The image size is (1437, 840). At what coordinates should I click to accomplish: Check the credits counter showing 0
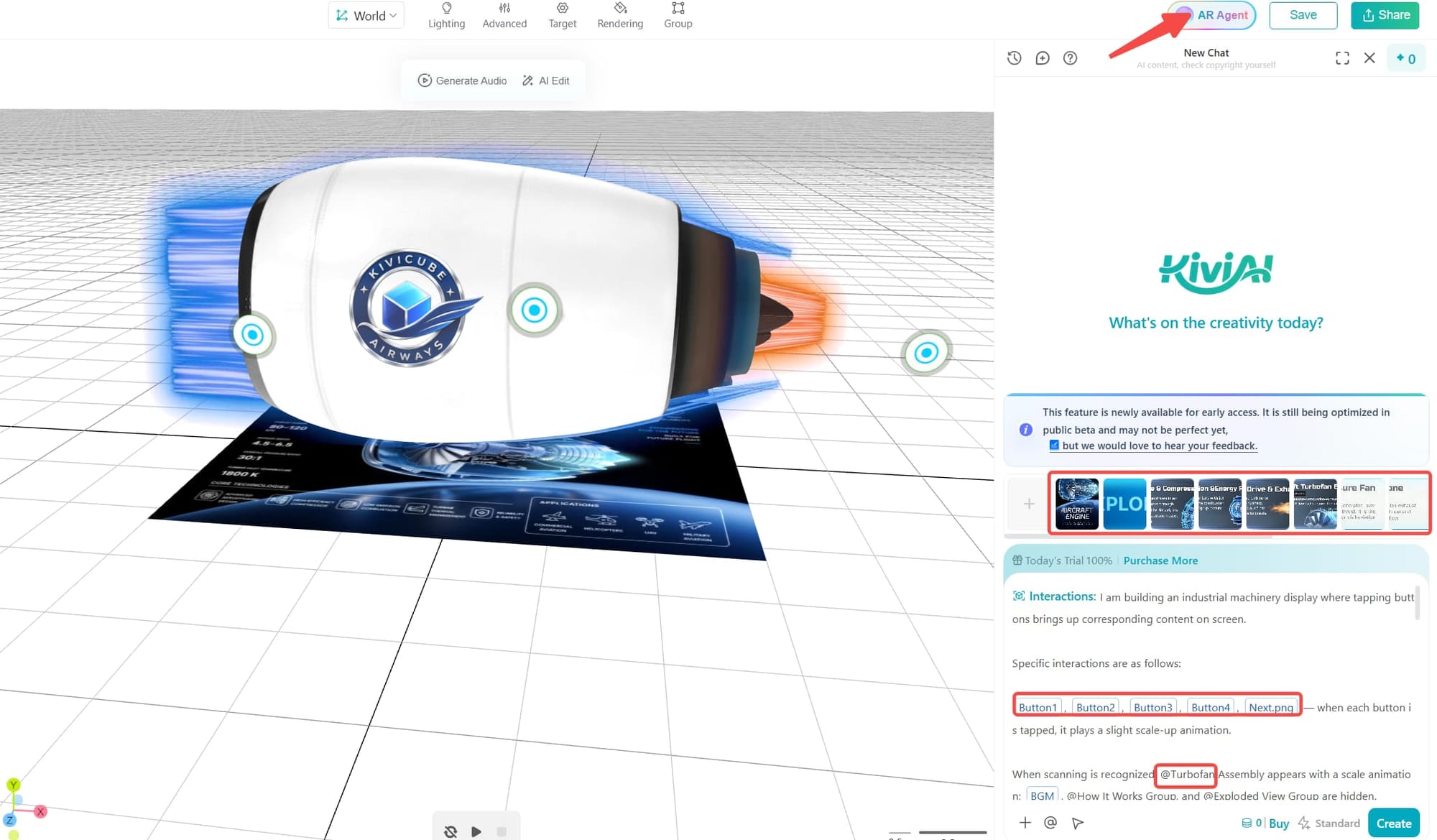(x=1405, y=59)
